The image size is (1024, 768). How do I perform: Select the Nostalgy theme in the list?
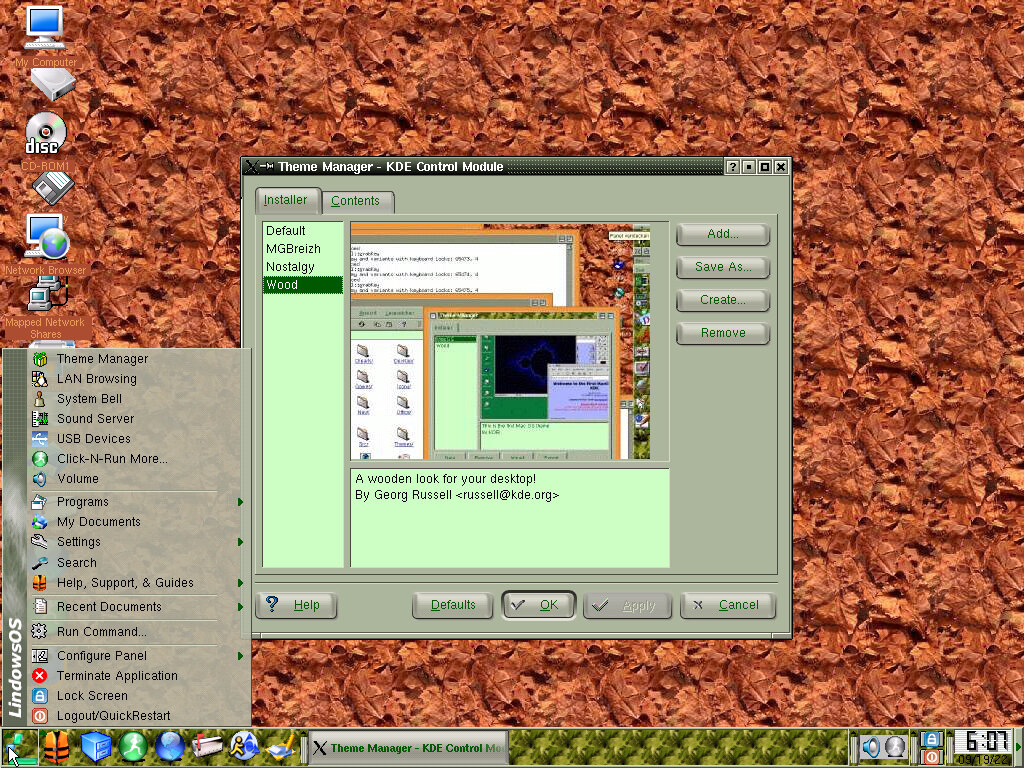(290, 267)
